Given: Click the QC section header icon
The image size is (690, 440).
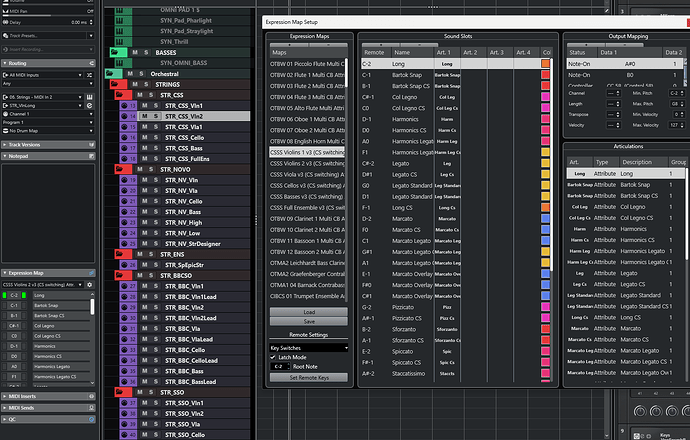Looking at the screenshot, I should coord(92,419).
